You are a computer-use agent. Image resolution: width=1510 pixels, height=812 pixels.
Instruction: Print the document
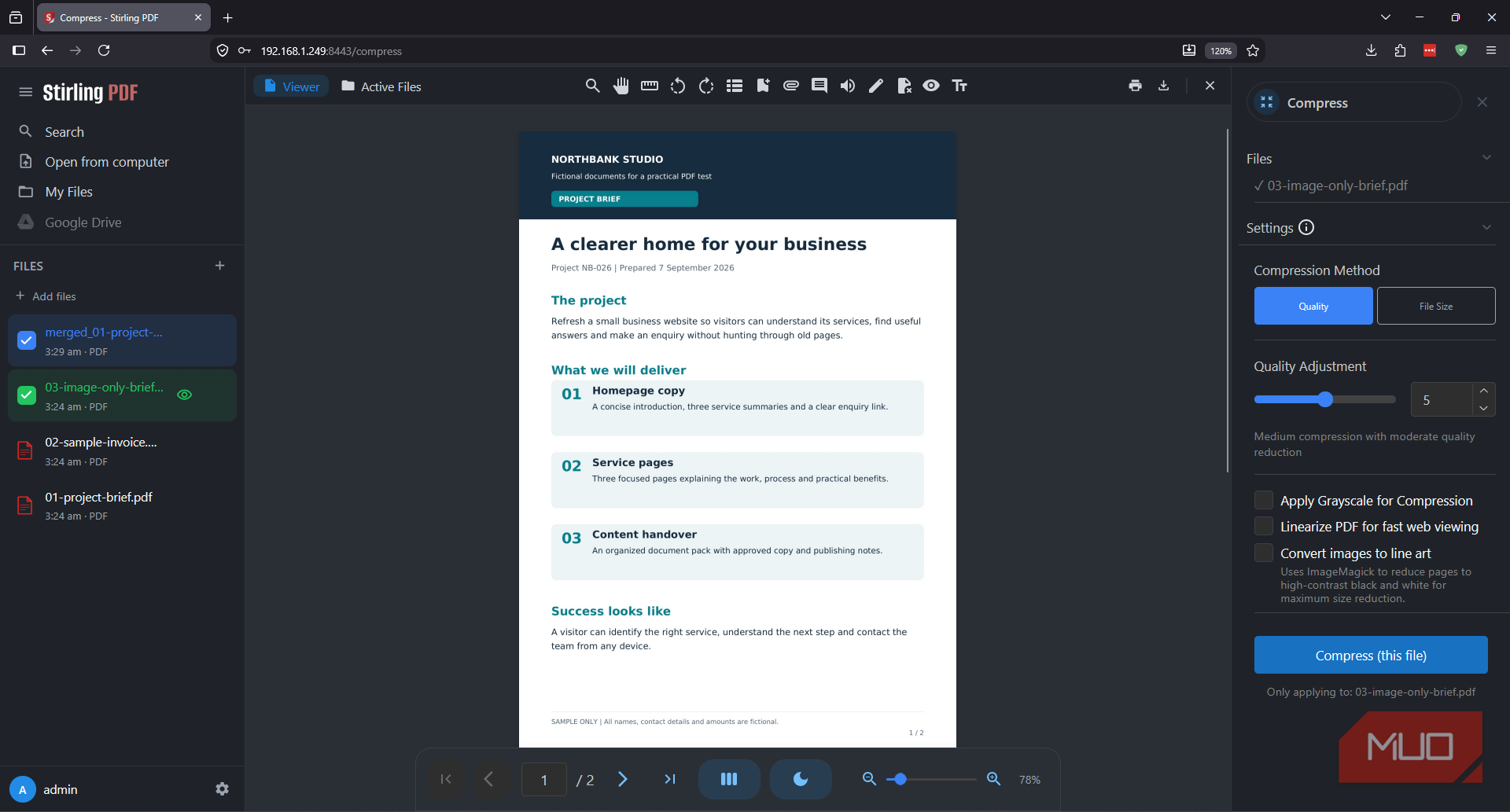click(x=1135, y=86)
